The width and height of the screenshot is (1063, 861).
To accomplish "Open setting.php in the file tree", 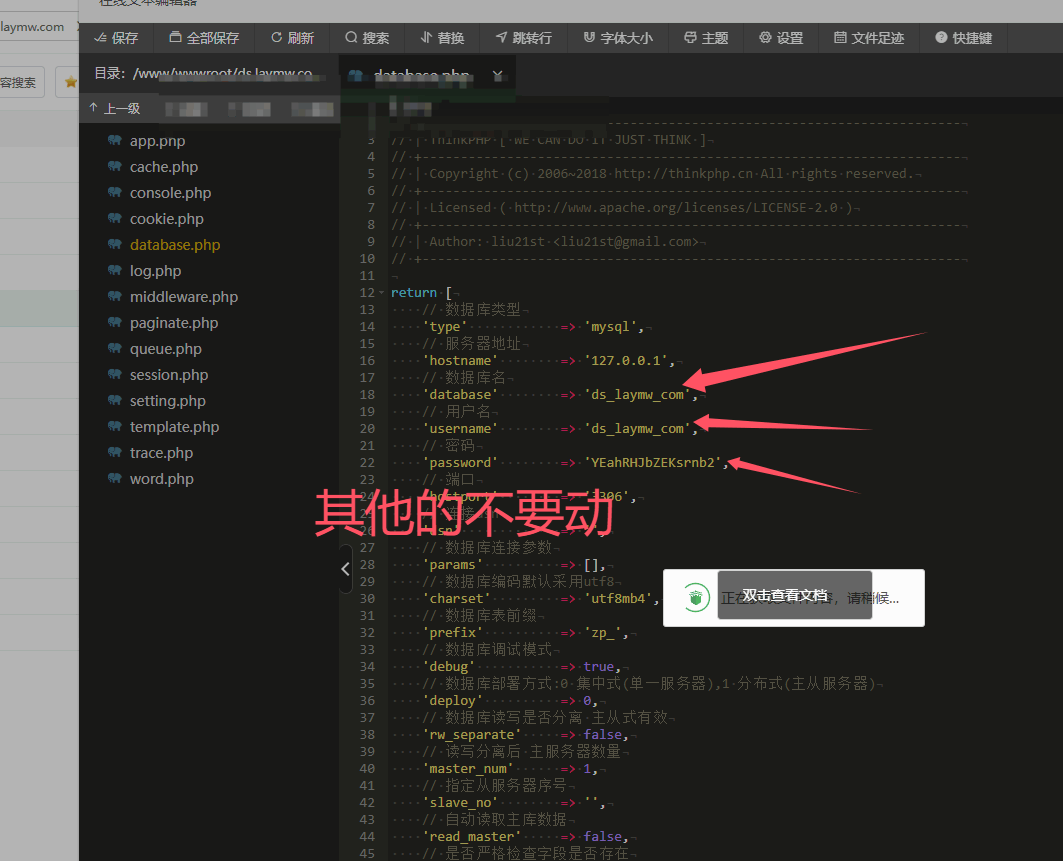I will point(167,401).
